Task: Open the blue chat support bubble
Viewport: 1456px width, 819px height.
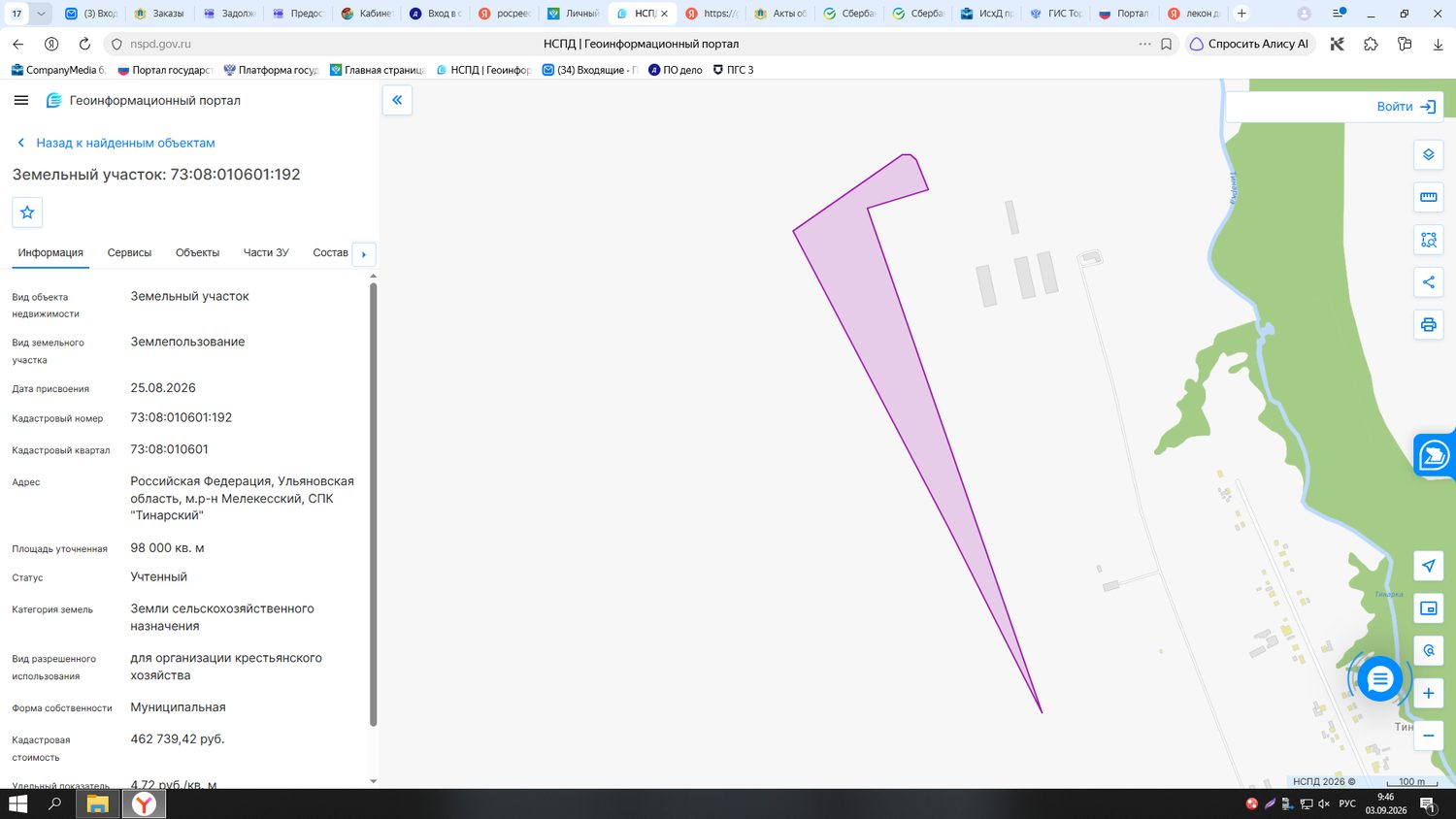Action: tap(1379, 679)
